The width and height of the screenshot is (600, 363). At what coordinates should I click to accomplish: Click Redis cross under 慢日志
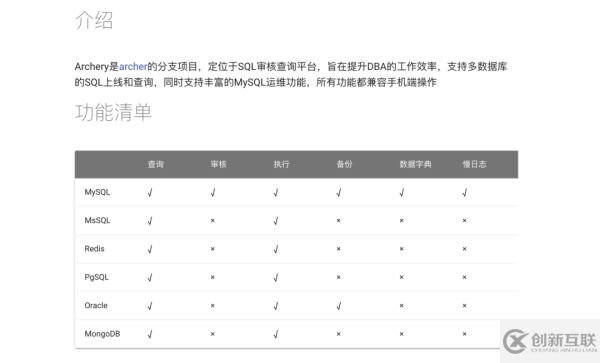(465, 249)
